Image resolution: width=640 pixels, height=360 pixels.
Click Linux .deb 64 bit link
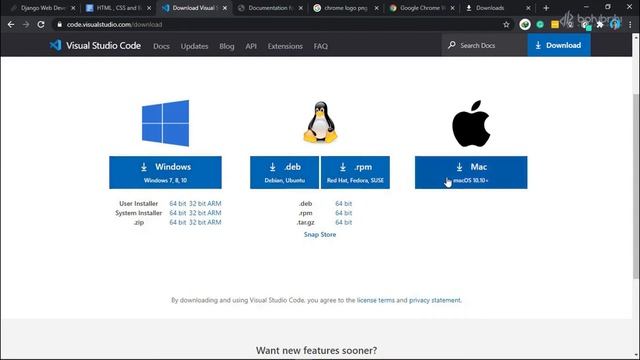click(343, 203)
